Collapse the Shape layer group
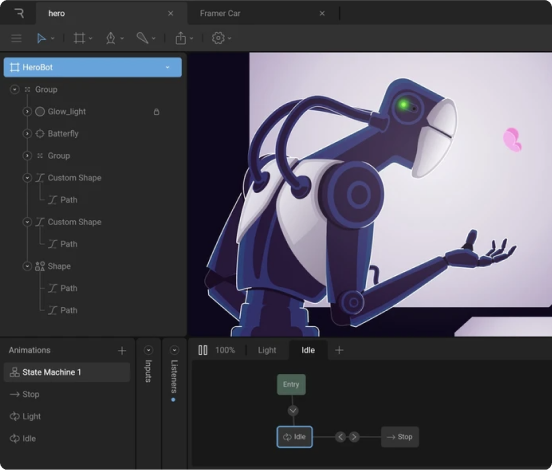 (x=27, y=266)
